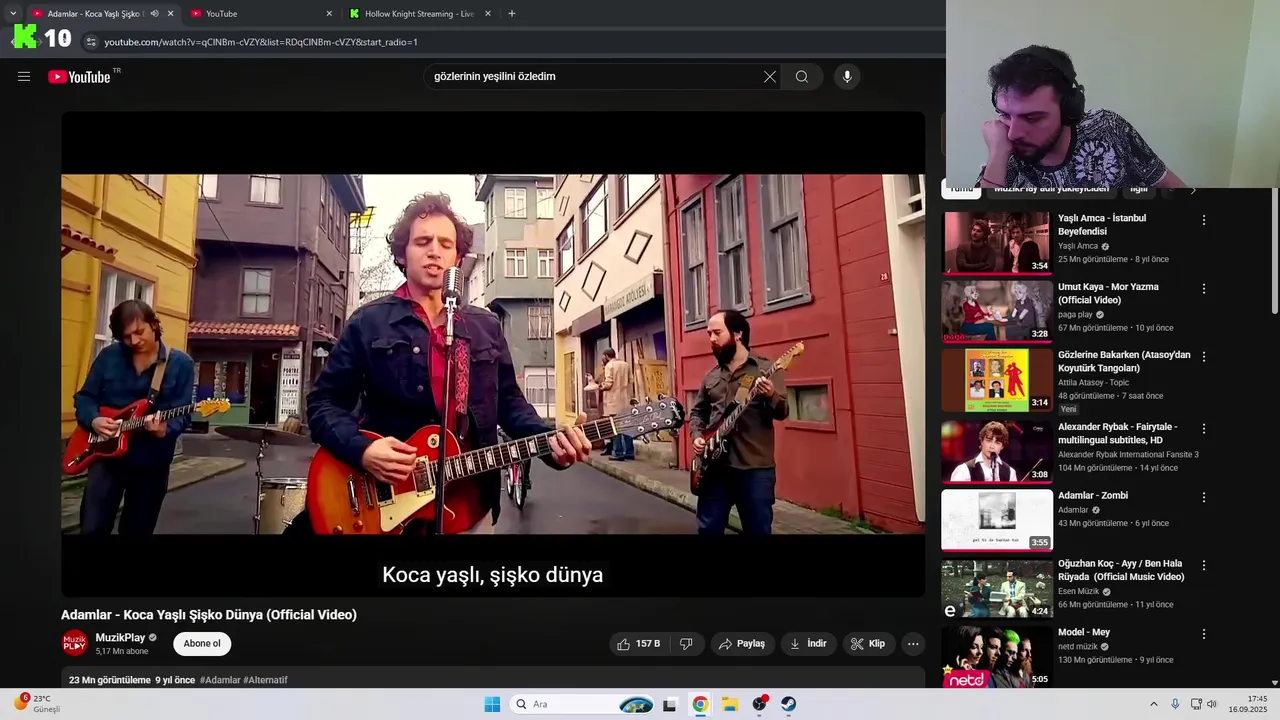Go to YouTube home via logo
Screen dimensions: 1280x720
click(79, 77)
